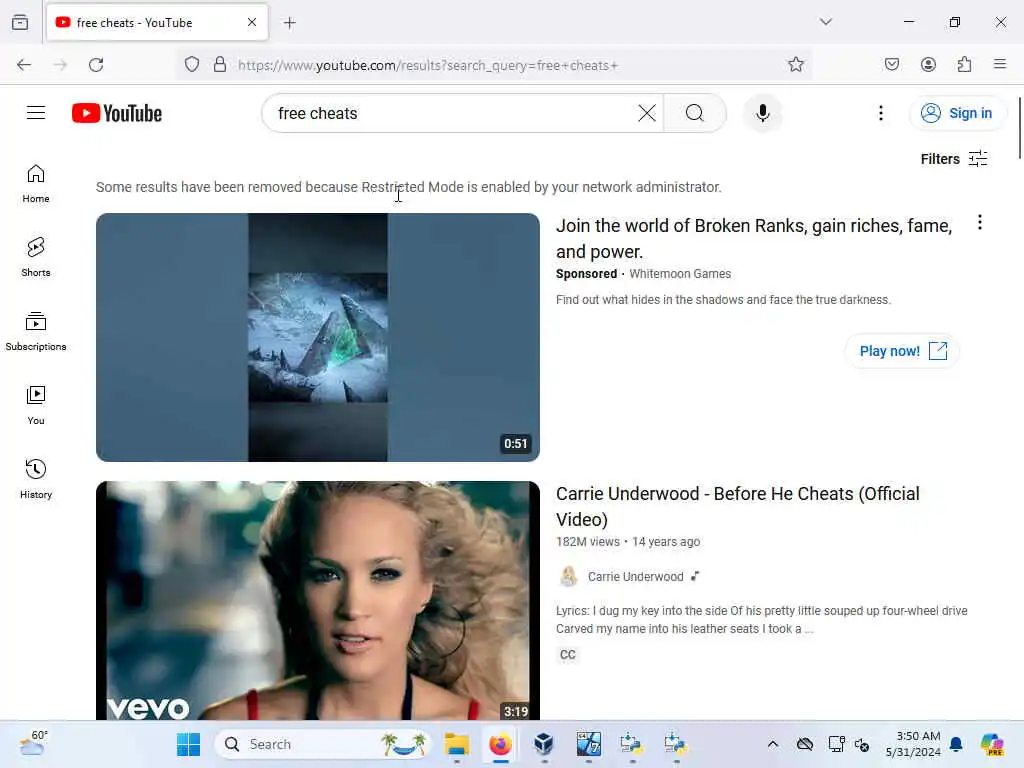Image resolution: width=1024 pixels, height=768 pixels.
Task: Click the YouTube logo
Action: point(117,113)
